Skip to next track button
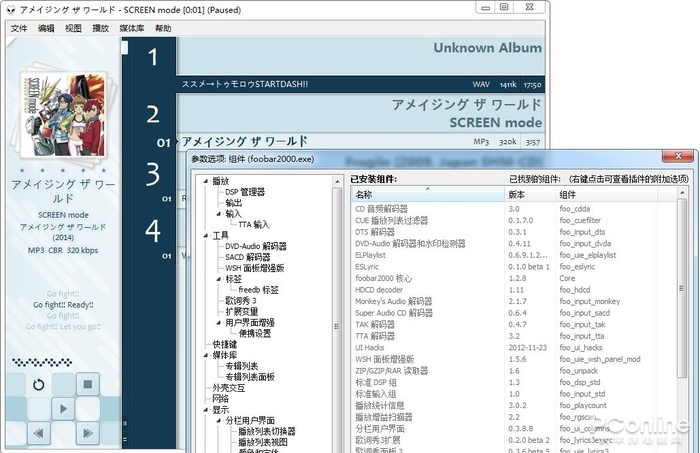The height and width of the screenshot is (453, 700). (x=88, y=432)
